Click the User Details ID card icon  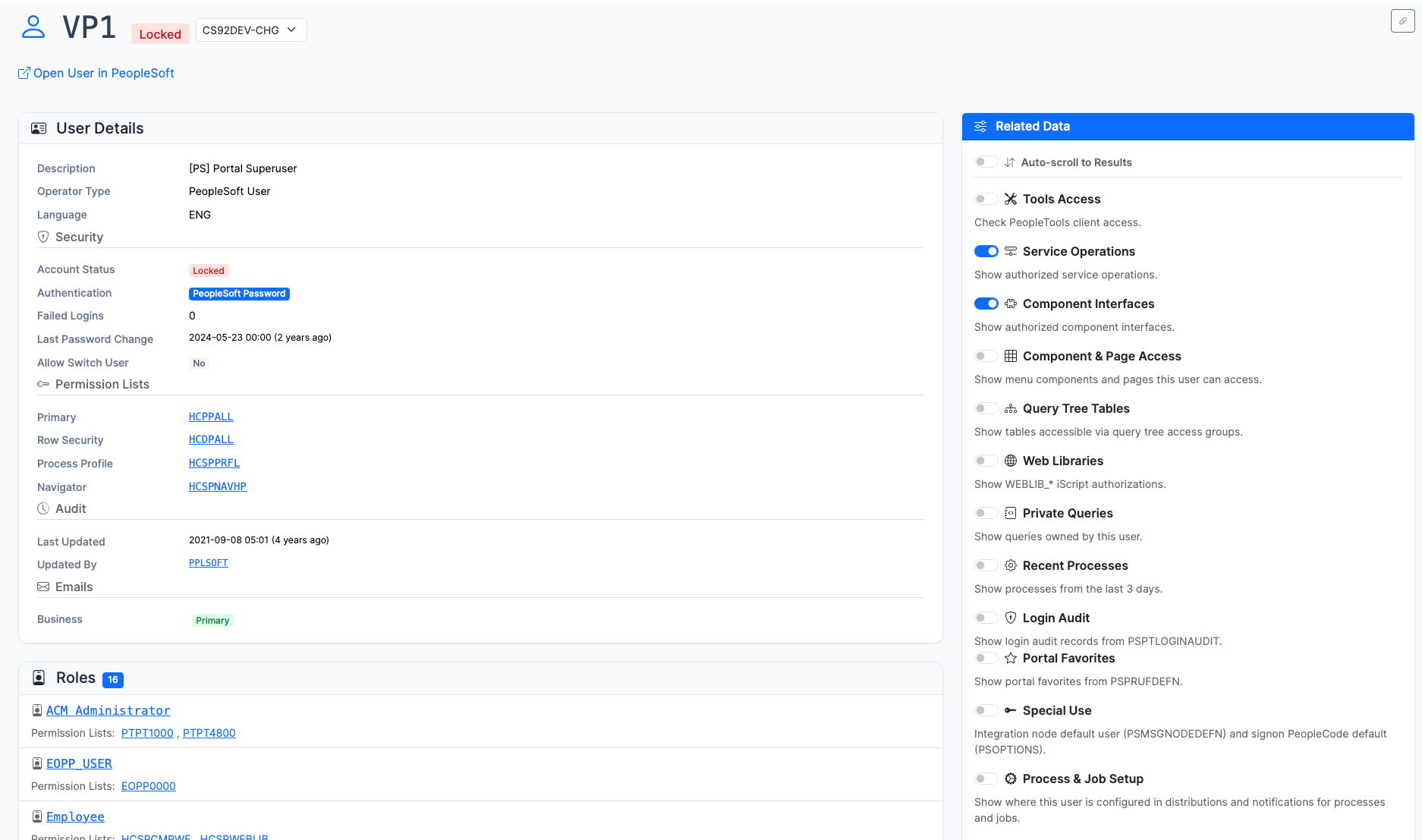[x=39, y=128]
